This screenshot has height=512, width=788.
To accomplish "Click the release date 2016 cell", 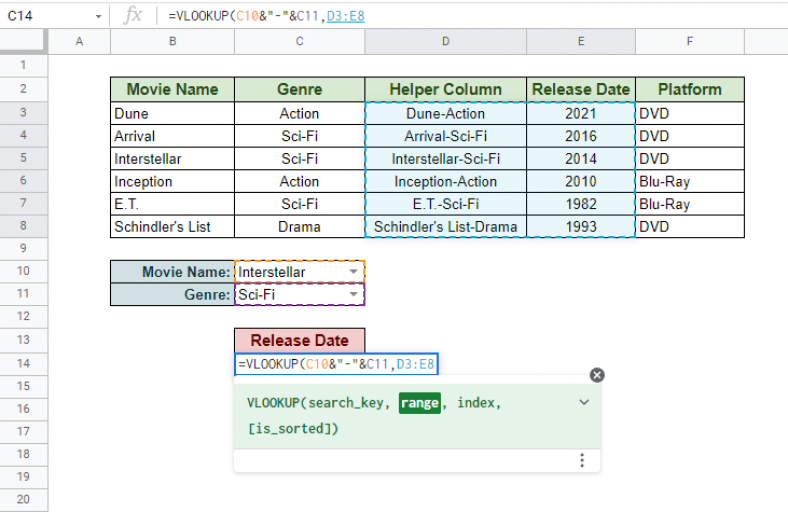I will click(581, 136).
